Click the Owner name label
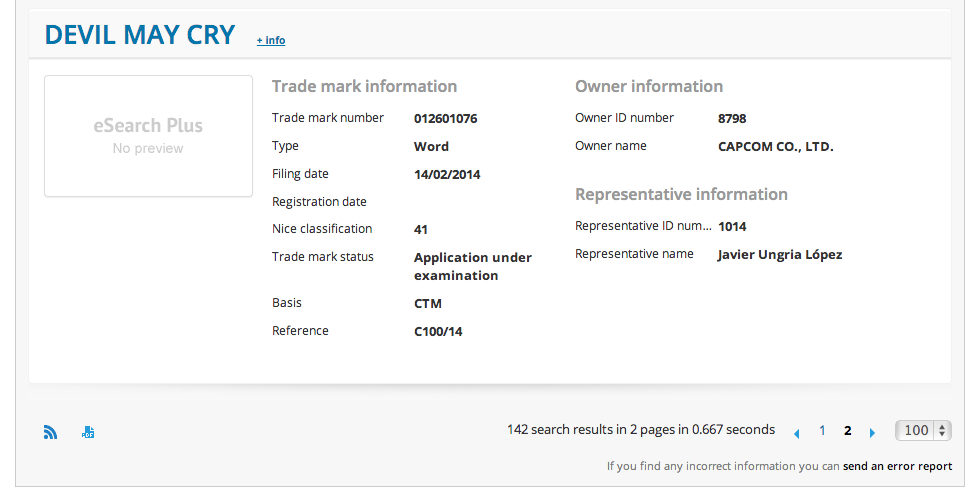This screenshot has height=503, width=980. 611,146
